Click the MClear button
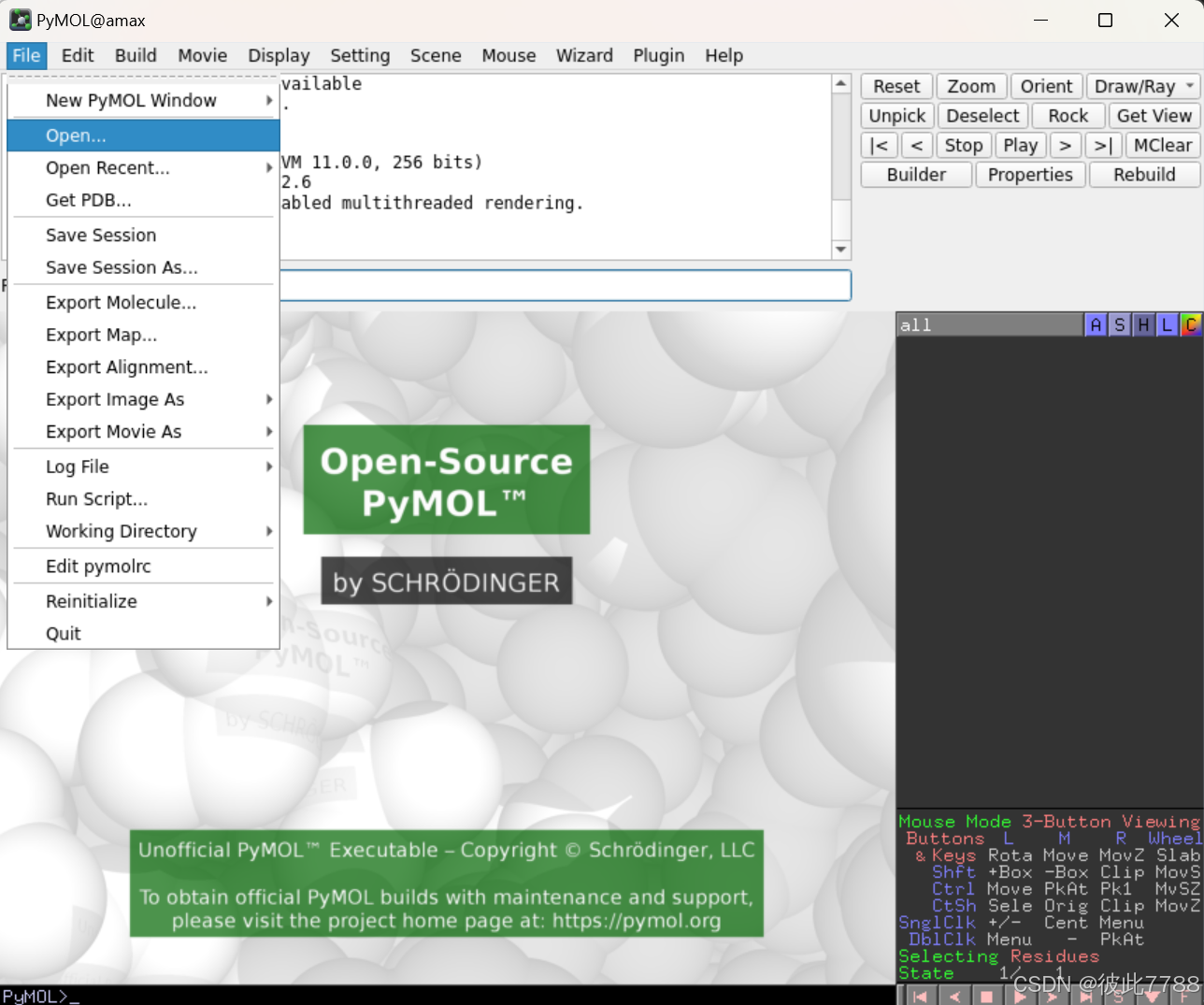The height and width of the screenshot is (1005, 1204). pos(1162,145)
